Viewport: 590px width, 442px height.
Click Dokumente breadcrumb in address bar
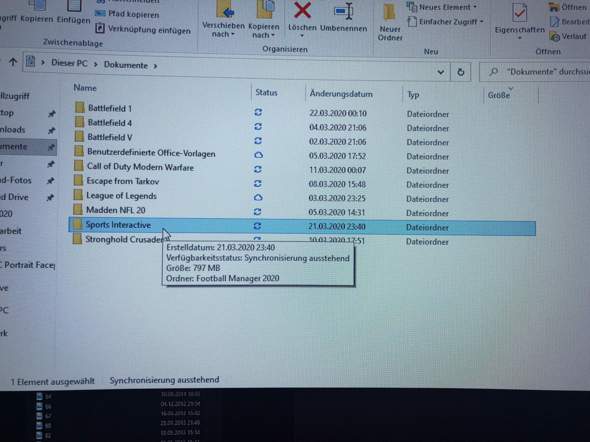(126, 65)
